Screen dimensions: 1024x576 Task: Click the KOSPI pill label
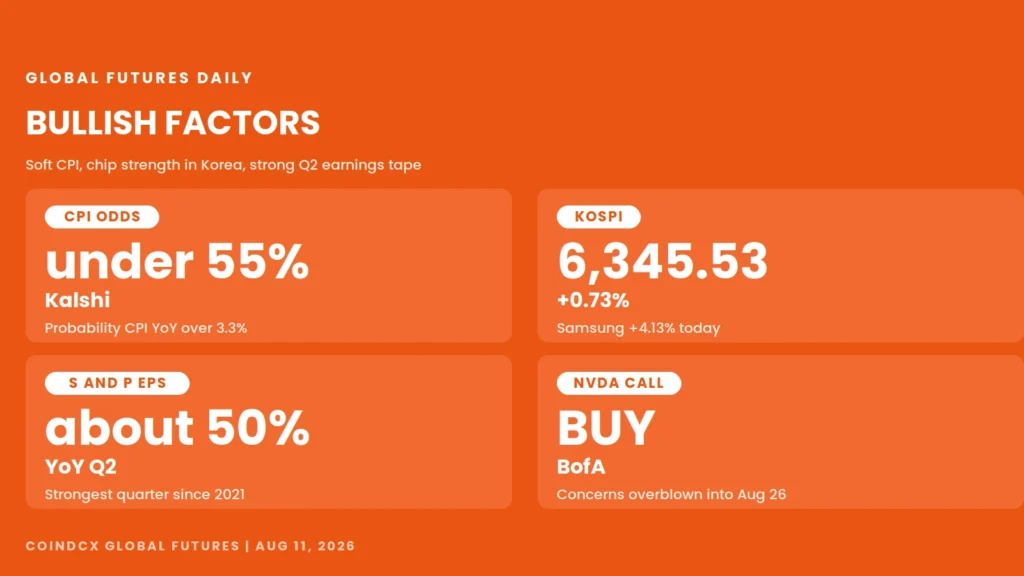[x=598, y=217]
